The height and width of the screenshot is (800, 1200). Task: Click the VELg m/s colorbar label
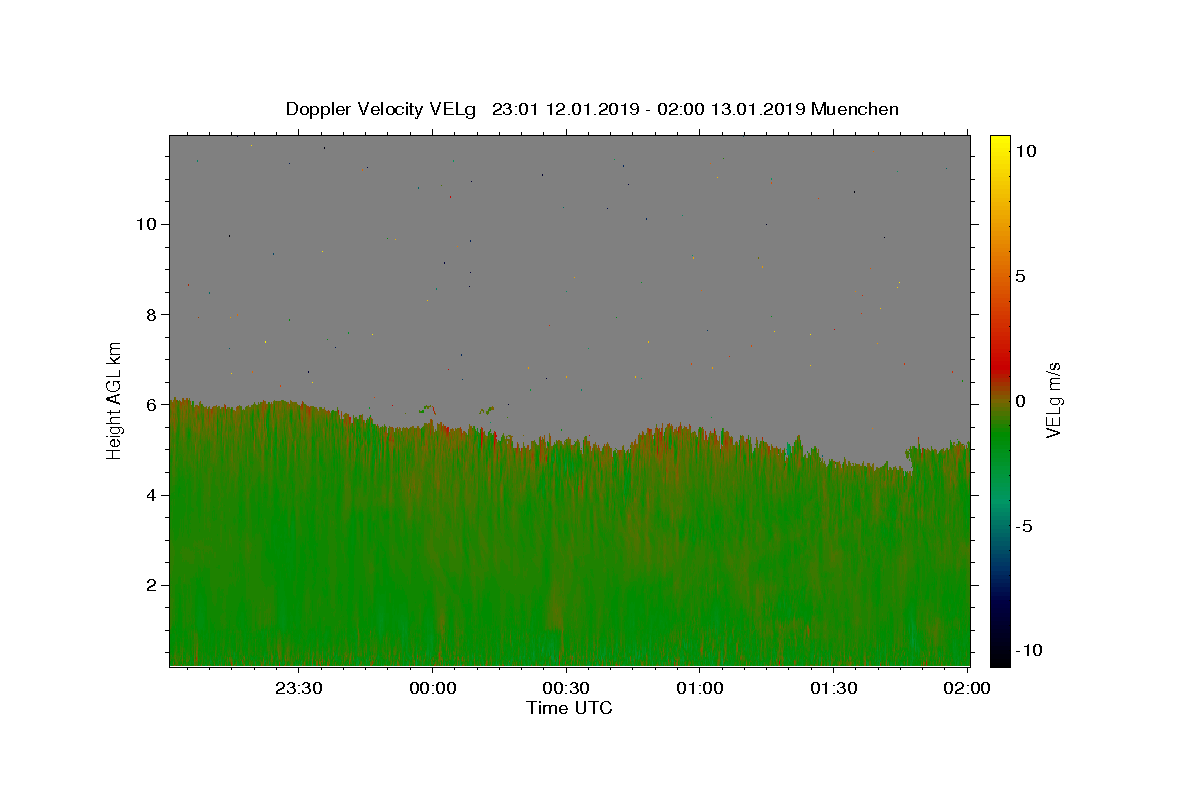coord(1052,400)
